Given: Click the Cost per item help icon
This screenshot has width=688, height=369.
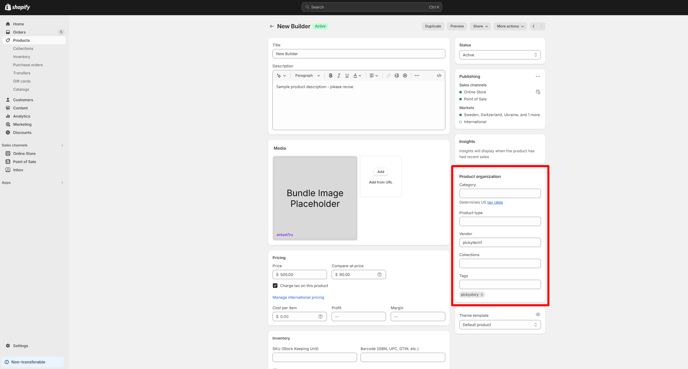Looking at the screenshot, I should click(x=320, y=316).
